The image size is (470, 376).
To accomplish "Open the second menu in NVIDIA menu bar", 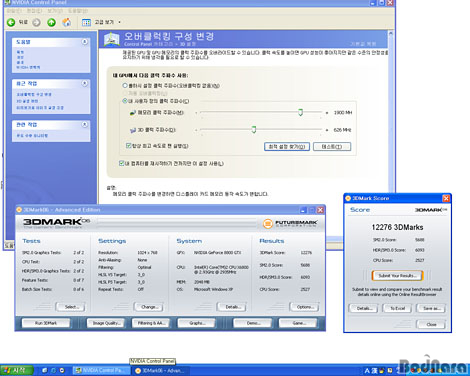I will tap(35, 11).
